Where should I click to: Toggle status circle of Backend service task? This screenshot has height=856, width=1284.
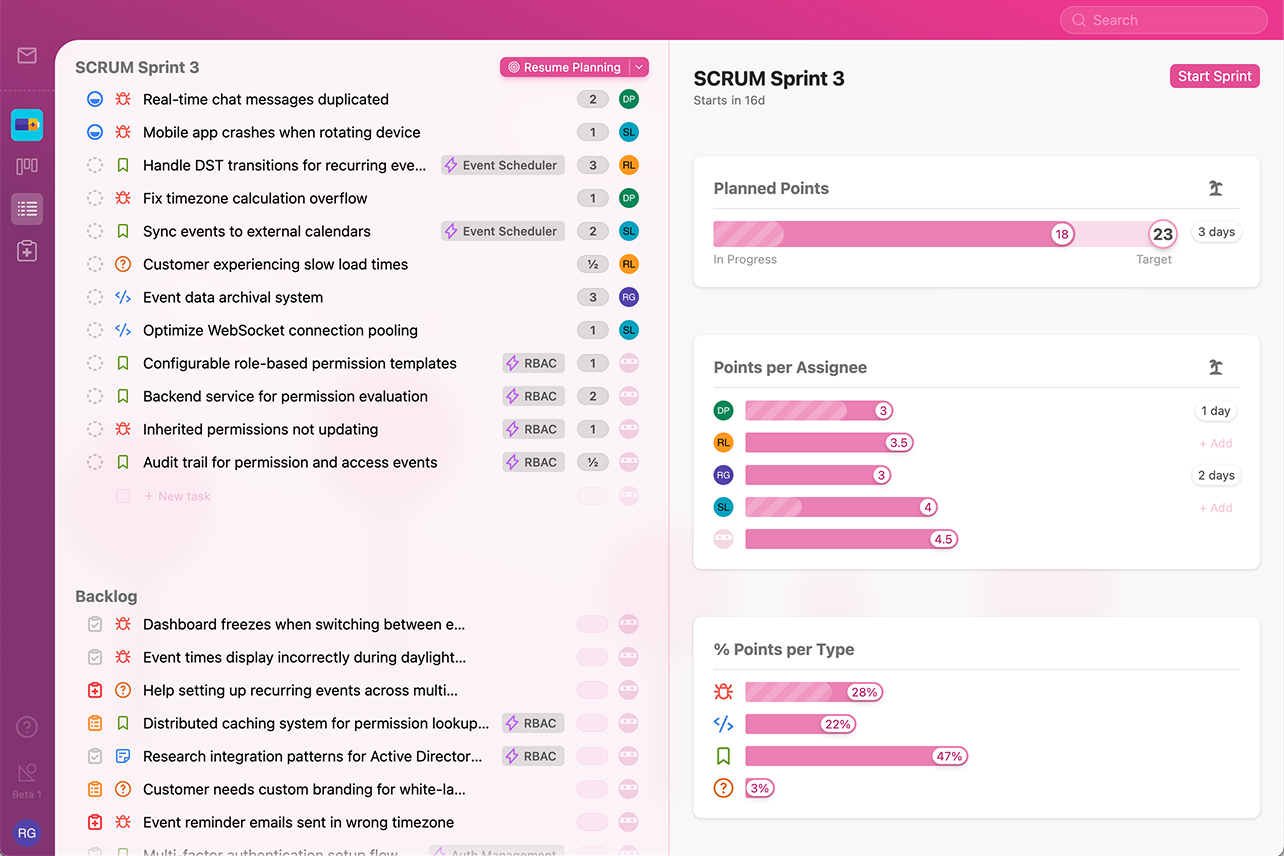[95, 396]
